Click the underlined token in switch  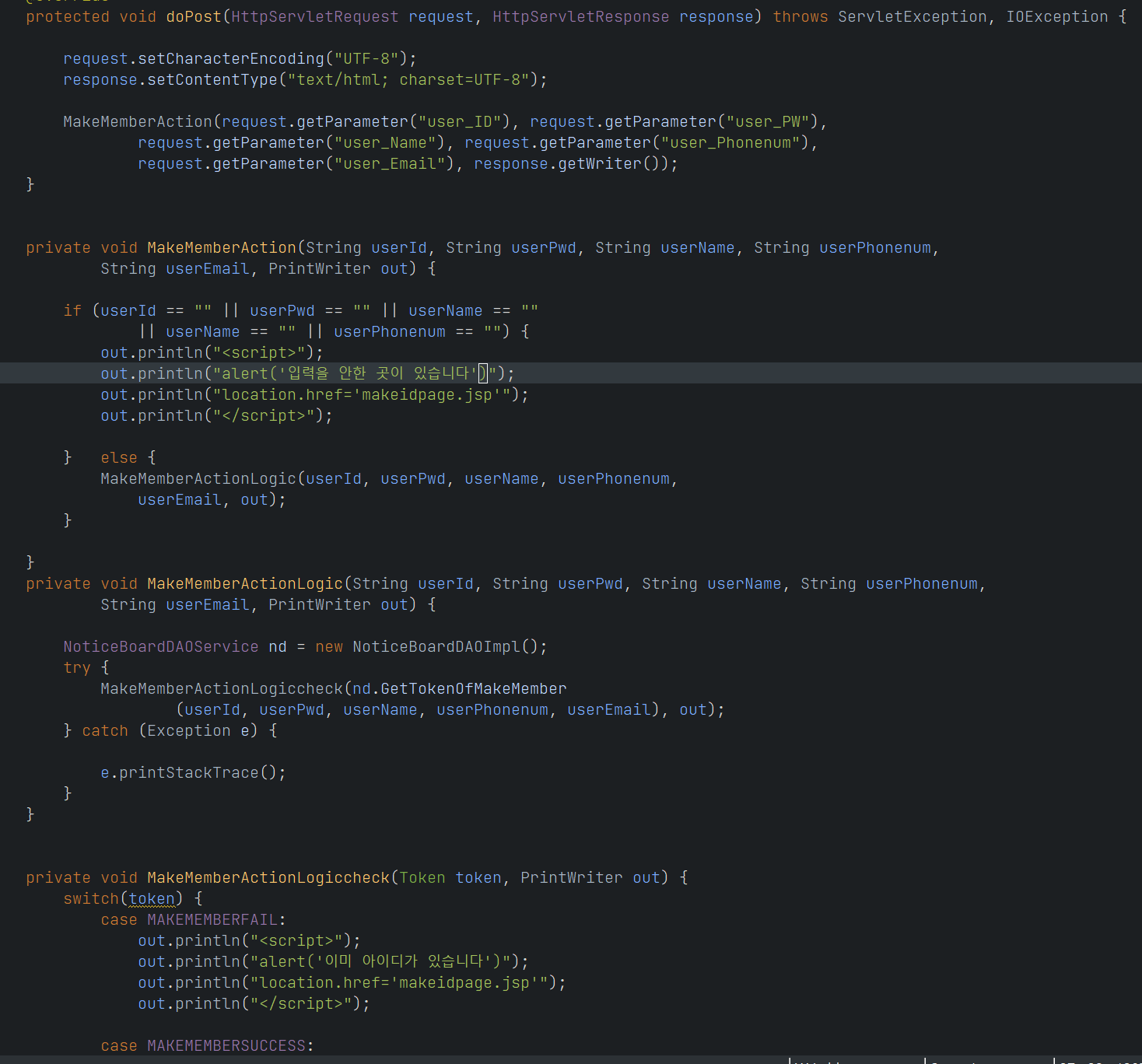[x=152, y=898]
